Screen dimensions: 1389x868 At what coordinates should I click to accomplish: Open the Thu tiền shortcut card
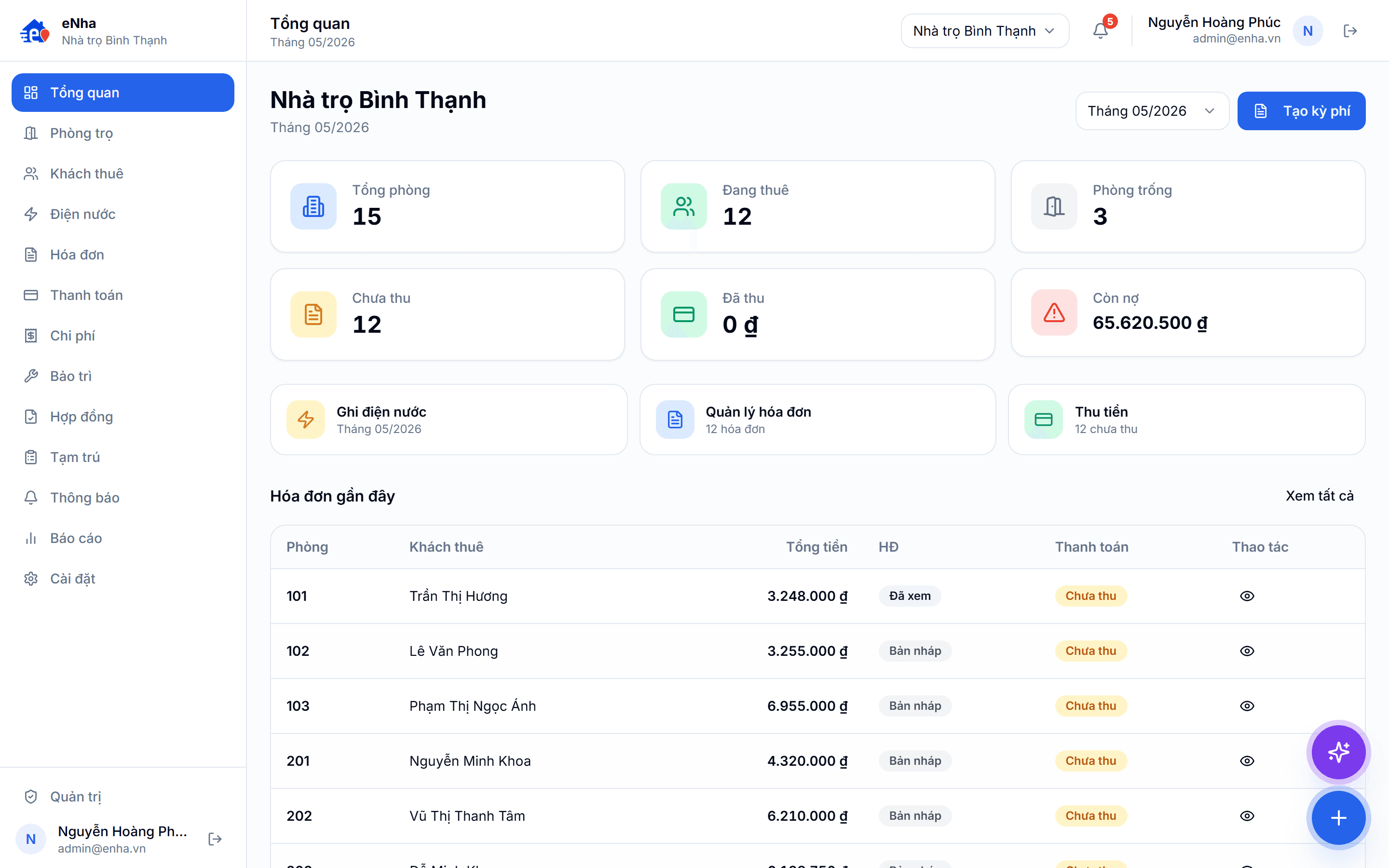[1186, 420]
